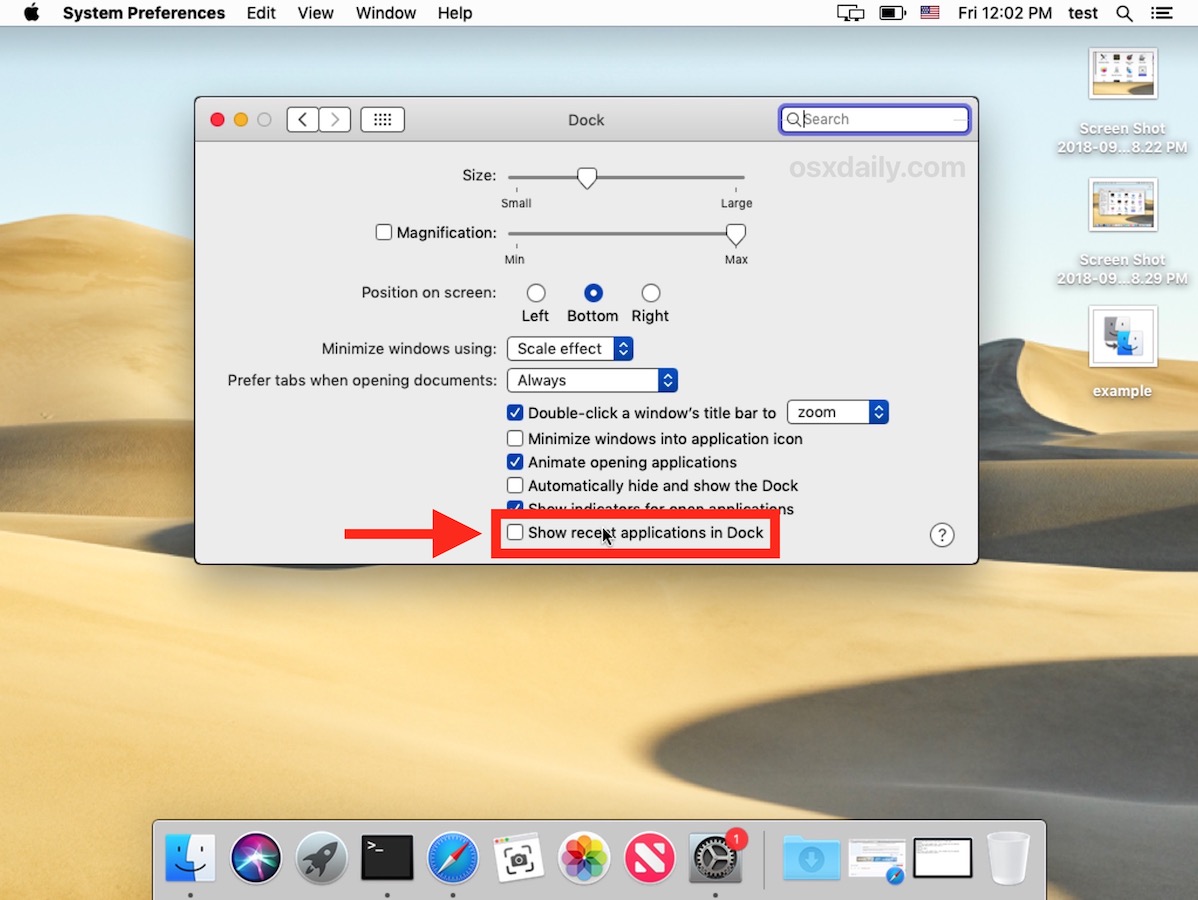This screenshot has height=900, width=1198.
Task: Click the Help question mark button
Action: [941, 534]
